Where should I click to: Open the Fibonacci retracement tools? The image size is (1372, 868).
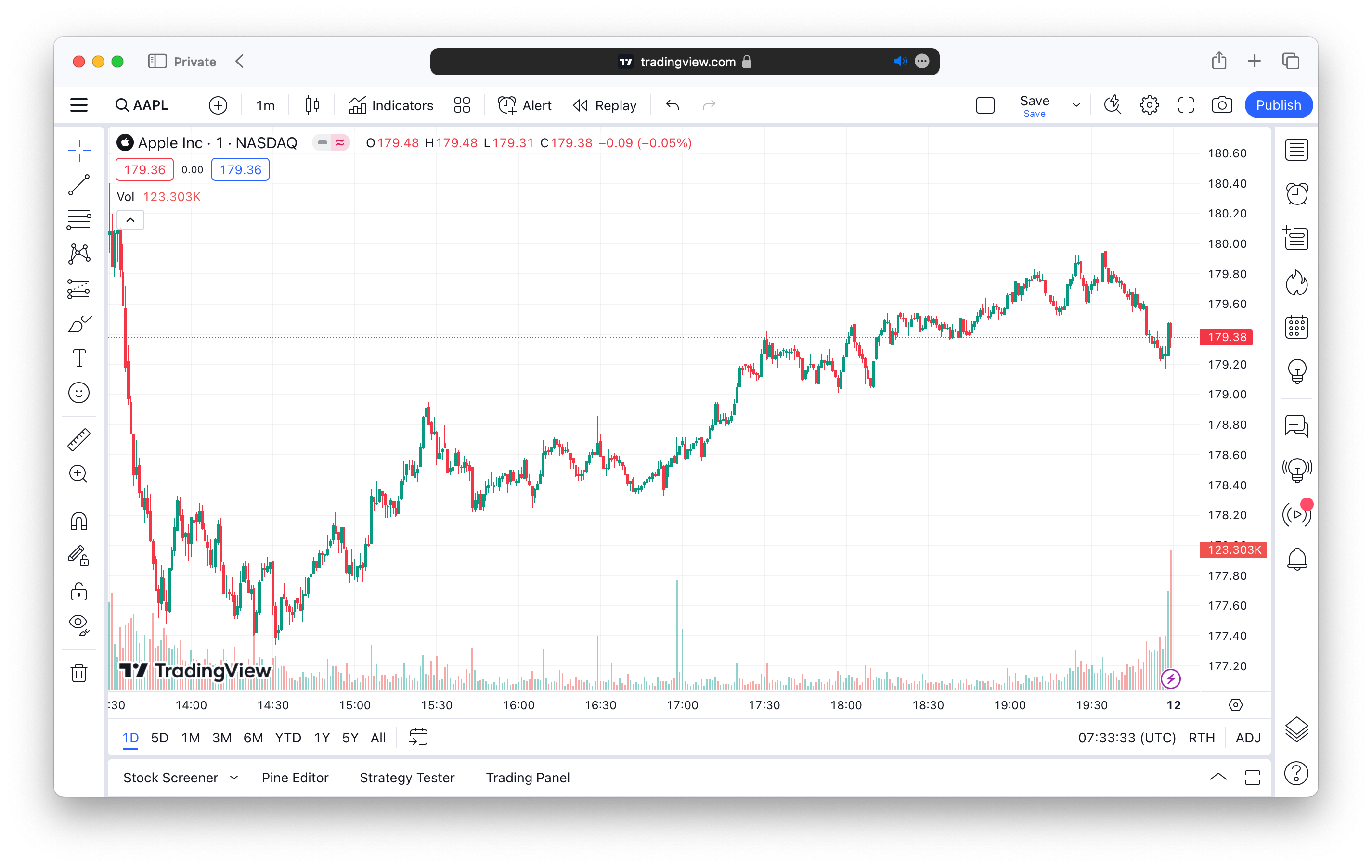78,219
